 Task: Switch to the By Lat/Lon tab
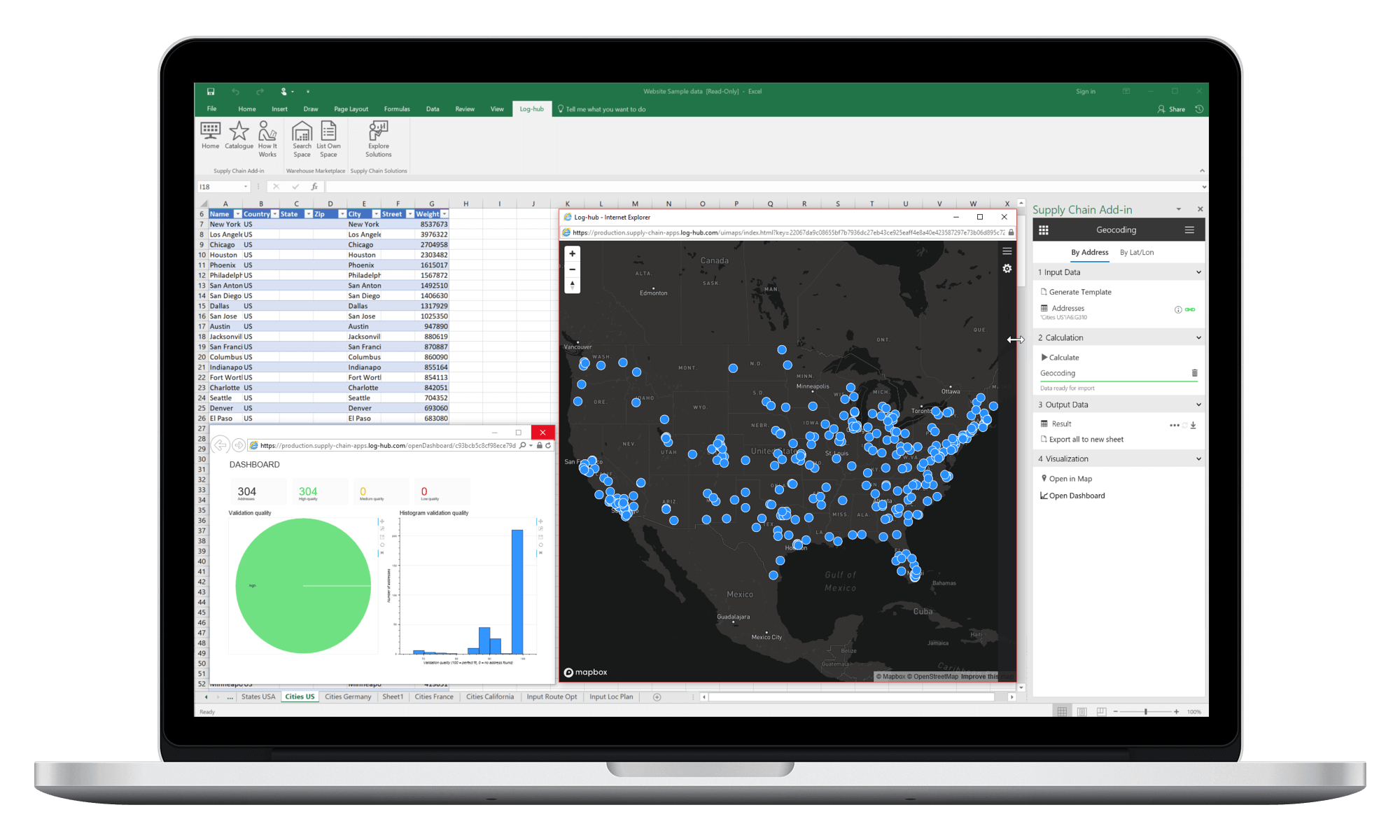click(x=1136, y=253)
